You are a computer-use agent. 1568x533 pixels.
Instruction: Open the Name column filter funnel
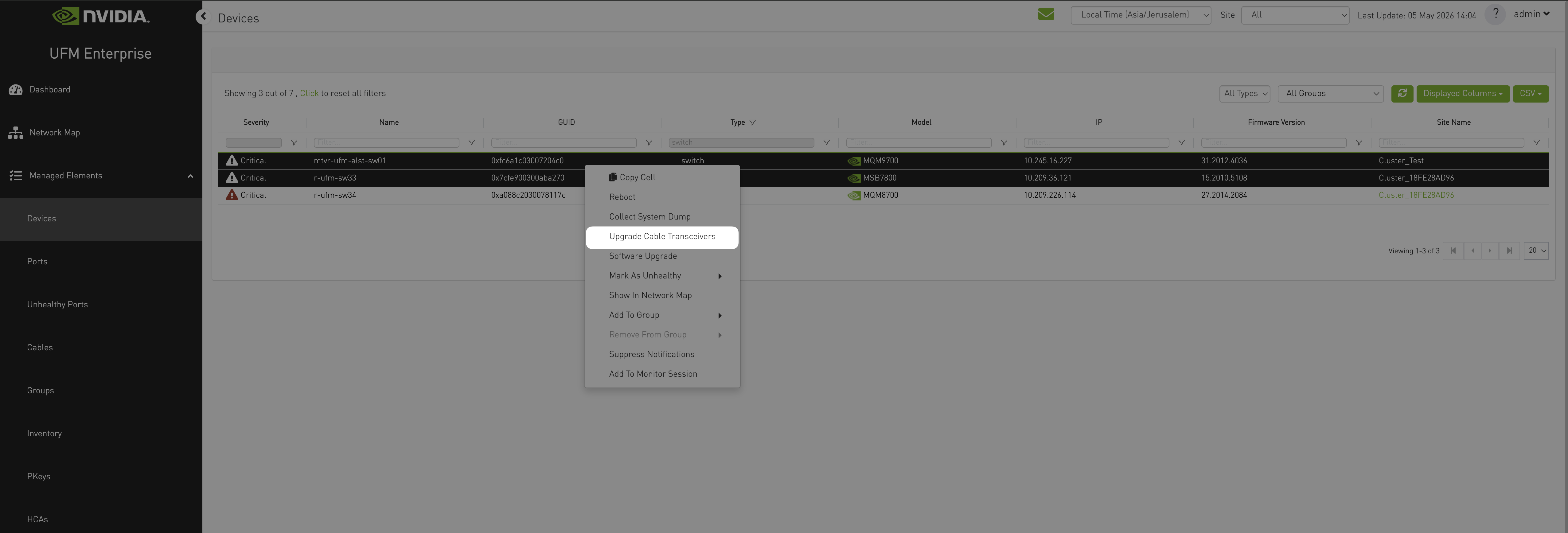[x=471, y=142]
